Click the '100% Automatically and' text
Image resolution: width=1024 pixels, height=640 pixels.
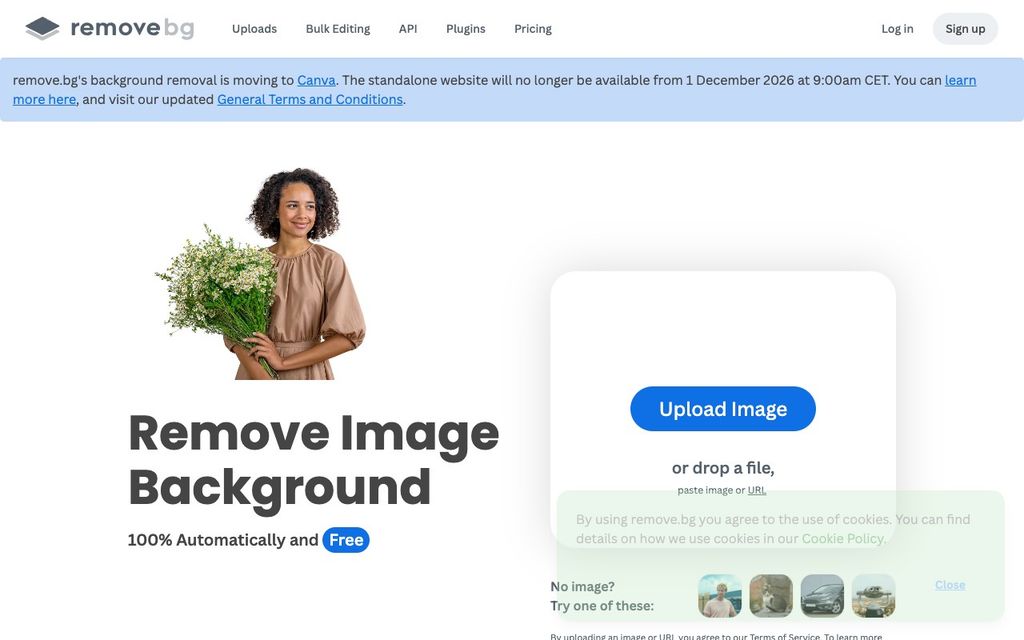click(x=223, y=540)
